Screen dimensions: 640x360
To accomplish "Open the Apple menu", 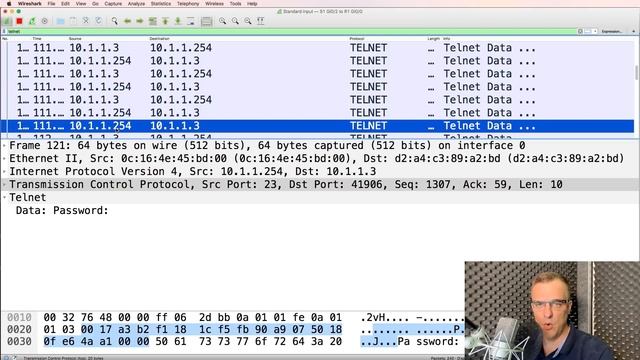I will pos(9,3).
